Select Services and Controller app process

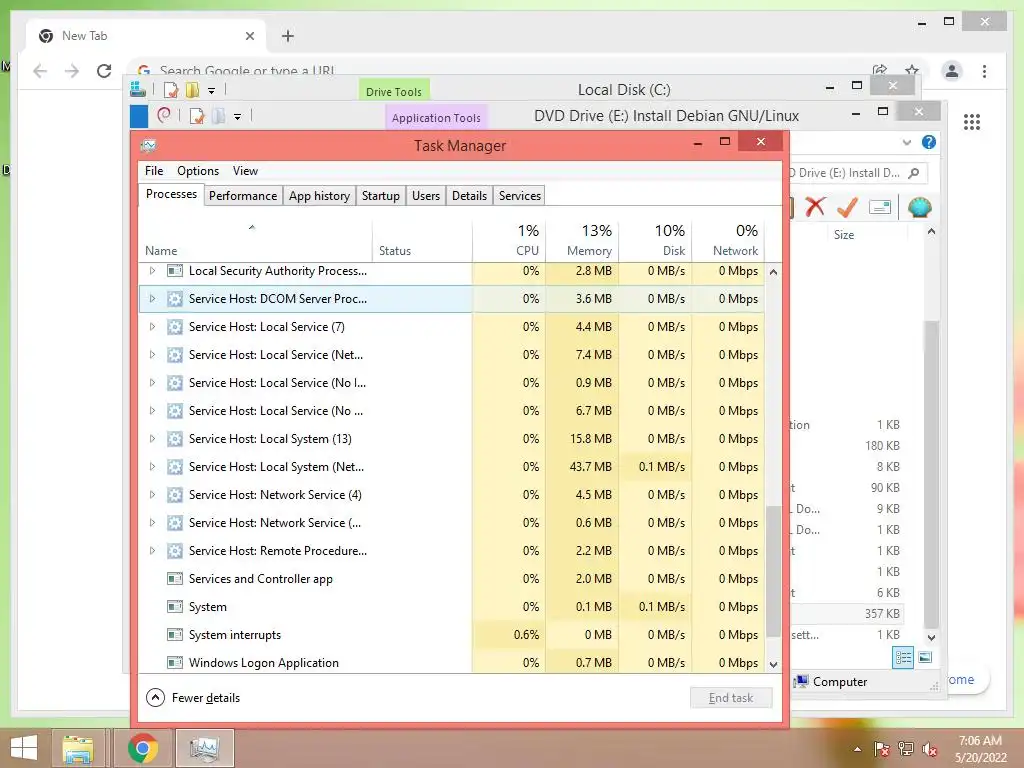point(452,579)
